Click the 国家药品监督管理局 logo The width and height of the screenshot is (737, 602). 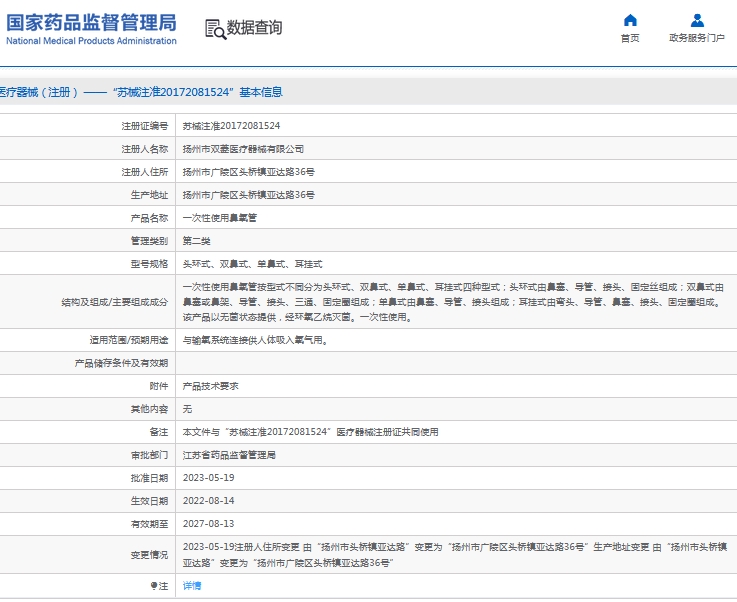click(91, 23)
